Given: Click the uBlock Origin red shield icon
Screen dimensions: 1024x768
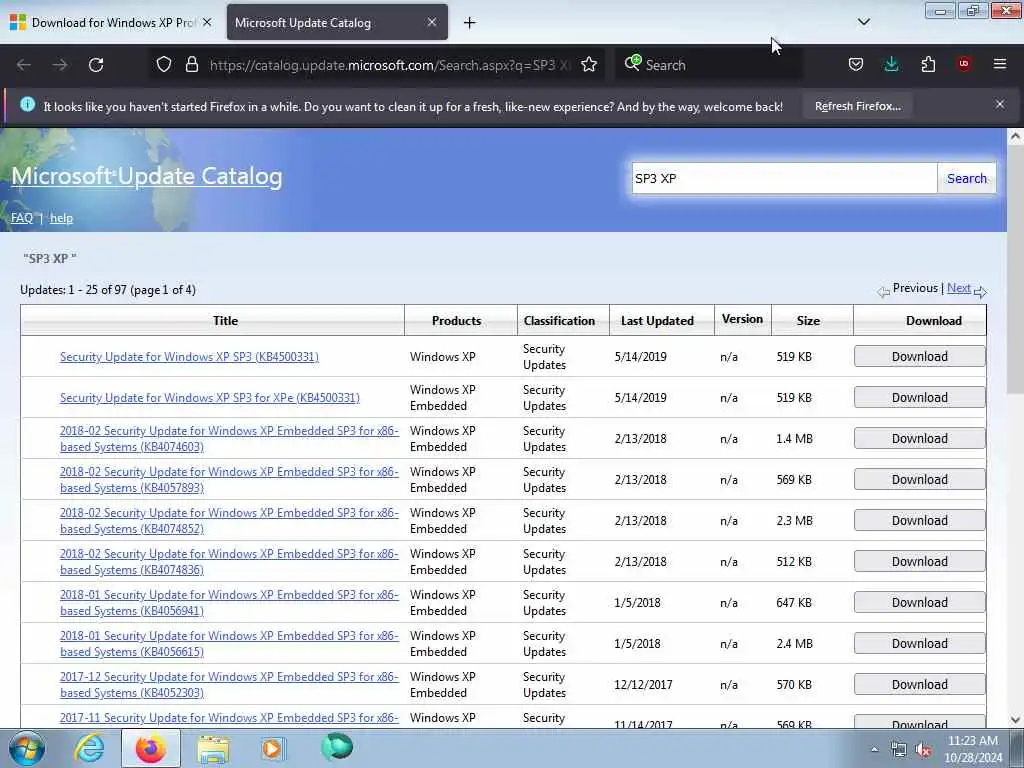Looking at the screenshot, I should coord(964,64).
